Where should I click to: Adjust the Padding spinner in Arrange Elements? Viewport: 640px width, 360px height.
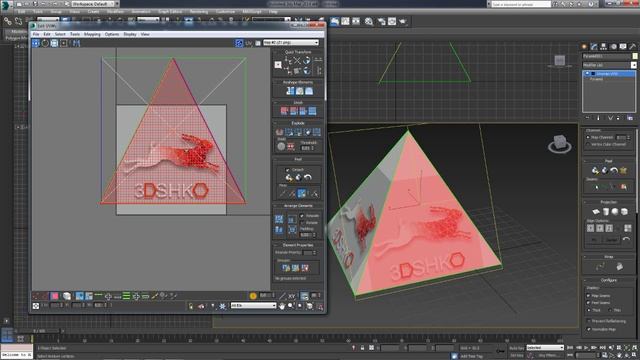pyautogui.click(x=314, y=235)
